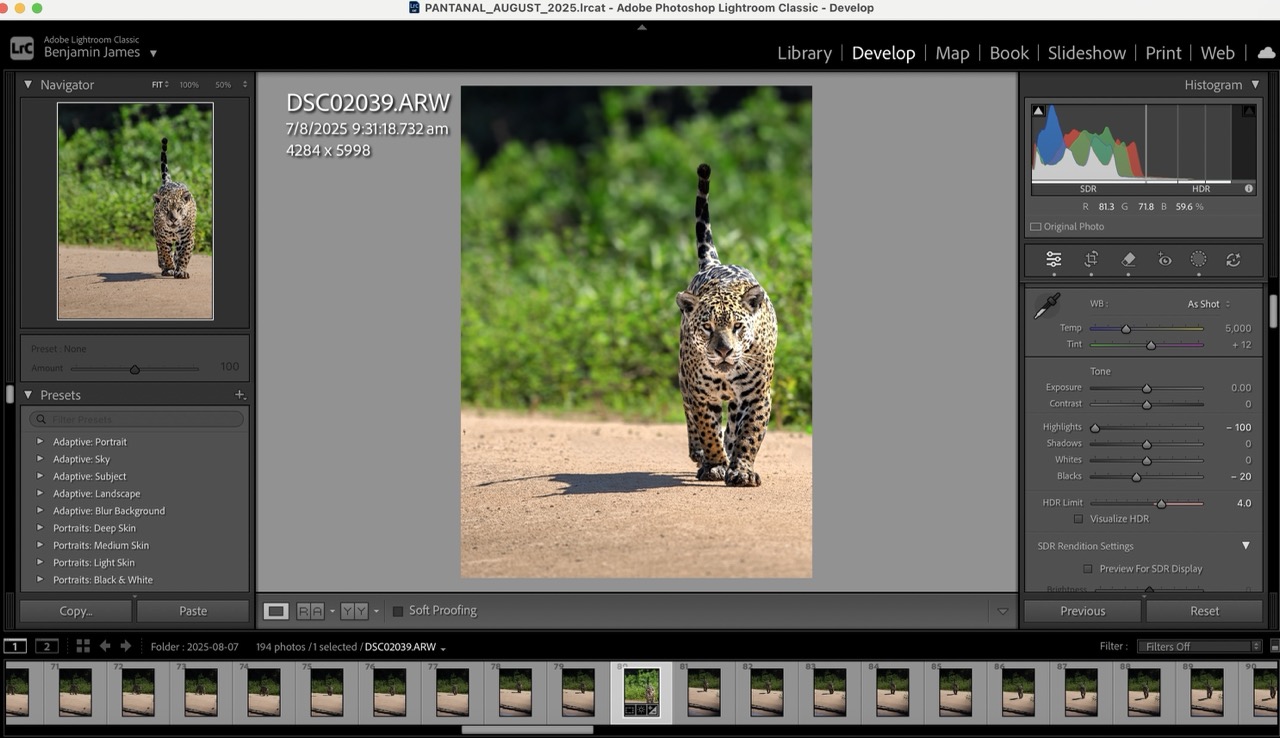Open Grid view from filmstrip bar
The image size is (1280, 738).
pos(83,647)
